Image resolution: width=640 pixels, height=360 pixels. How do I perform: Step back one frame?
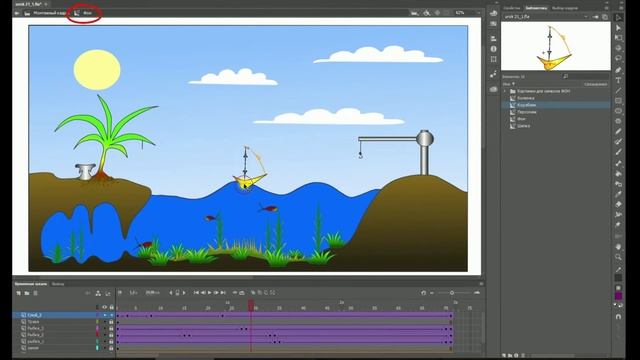click(203, 293)
